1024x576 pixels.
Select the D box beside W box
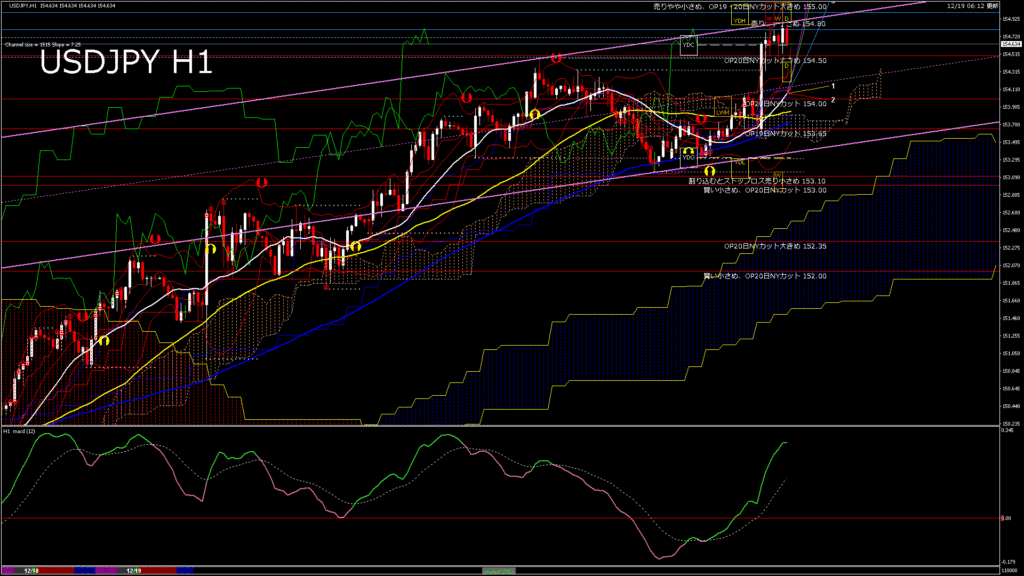787,18
